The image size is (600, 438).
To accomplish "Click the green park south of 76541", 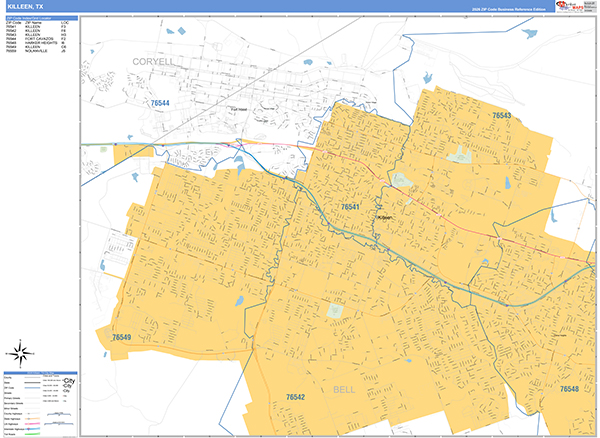I will [335, 311].
